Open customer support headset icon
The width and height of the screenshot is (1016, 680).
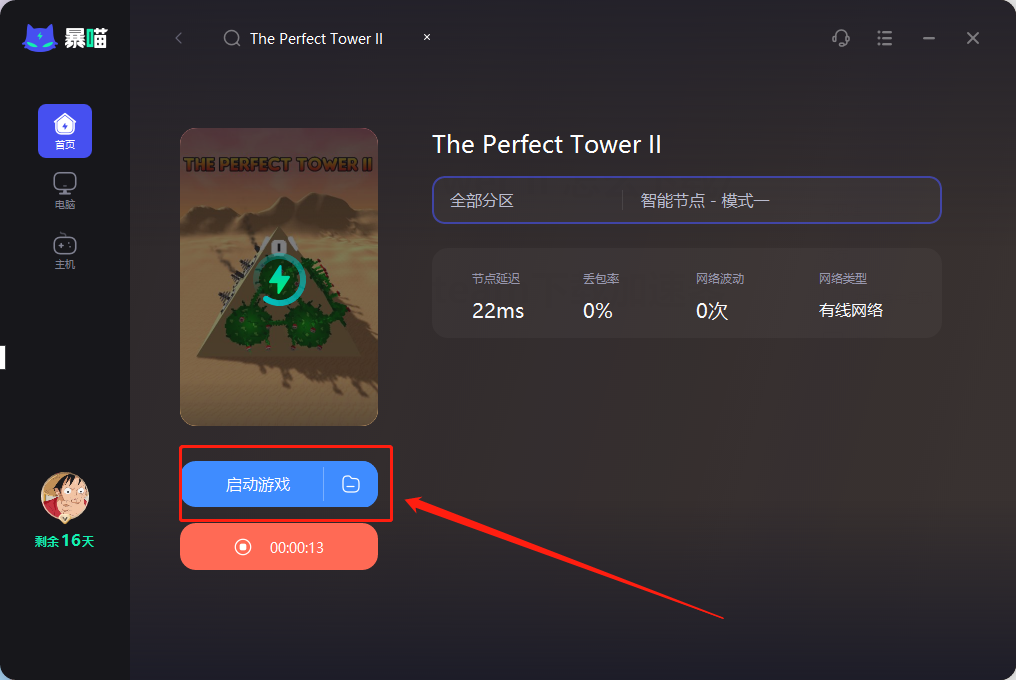[840, 38]
